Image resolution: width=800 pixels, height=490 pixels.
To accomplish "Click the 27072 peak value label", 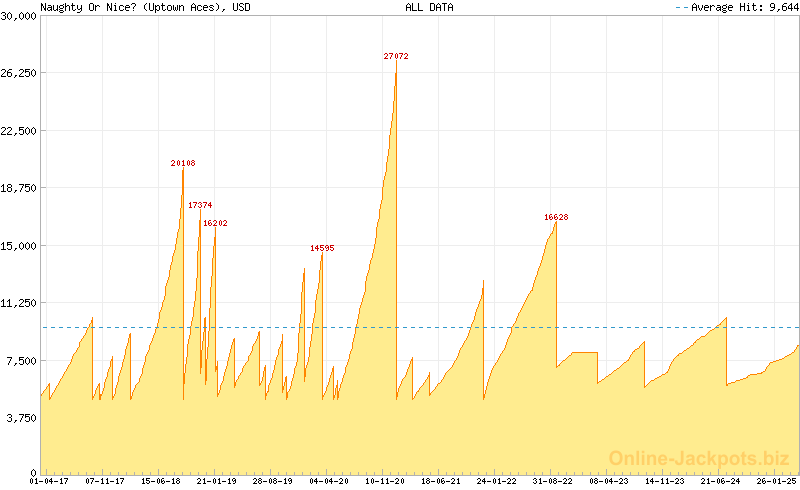I will (x=396, y=57).
